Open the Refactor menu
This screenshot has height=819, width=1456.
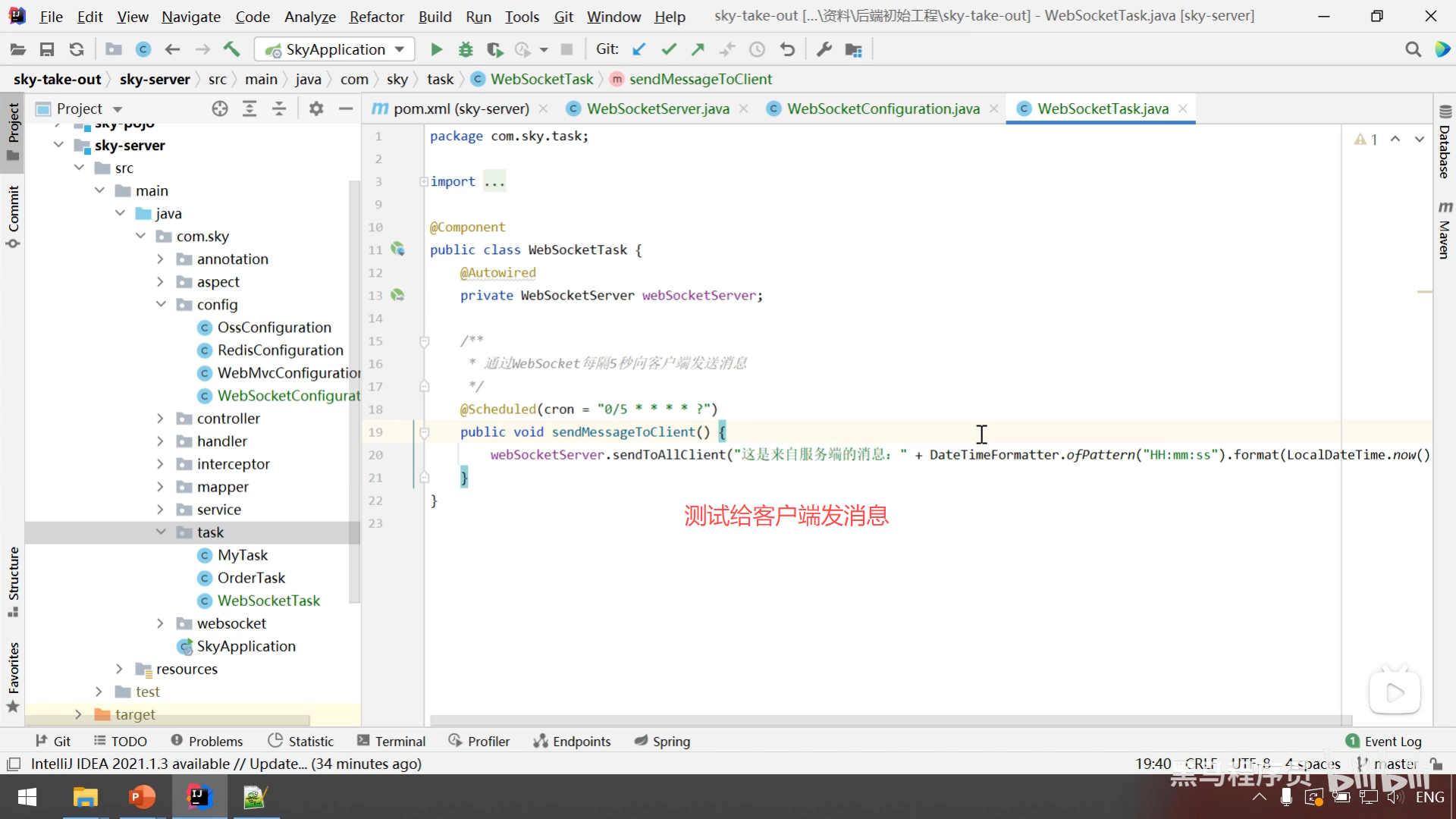376,17
